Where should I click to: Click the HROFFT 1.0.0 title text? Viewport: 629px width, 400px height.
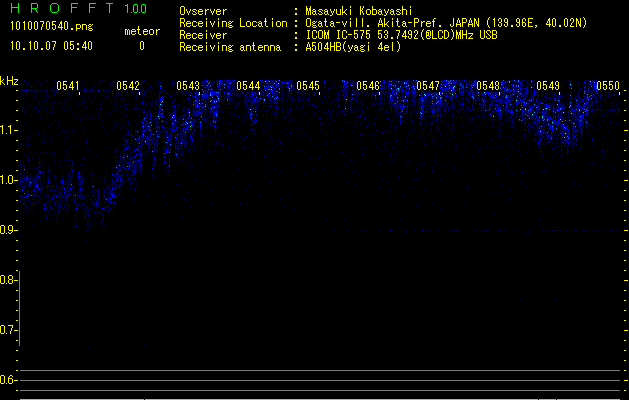click(x=78, y=8)
